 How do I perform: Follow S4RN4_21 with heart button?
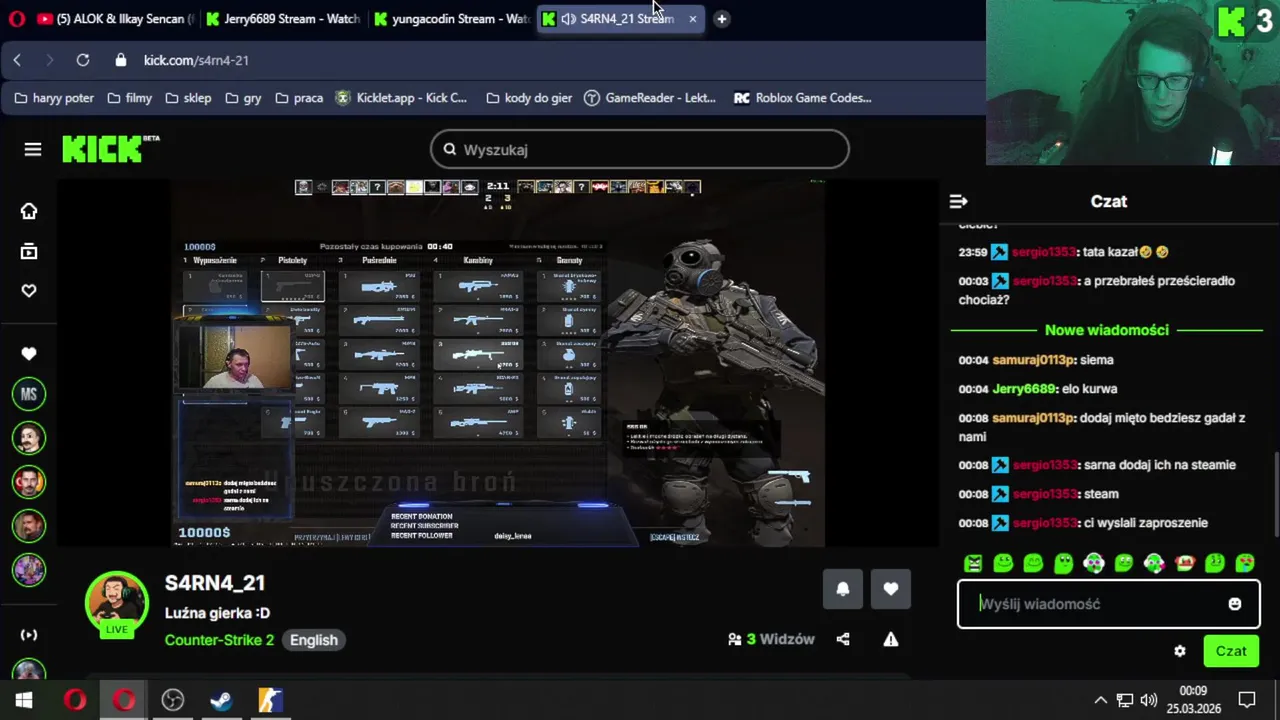[891, 589]
